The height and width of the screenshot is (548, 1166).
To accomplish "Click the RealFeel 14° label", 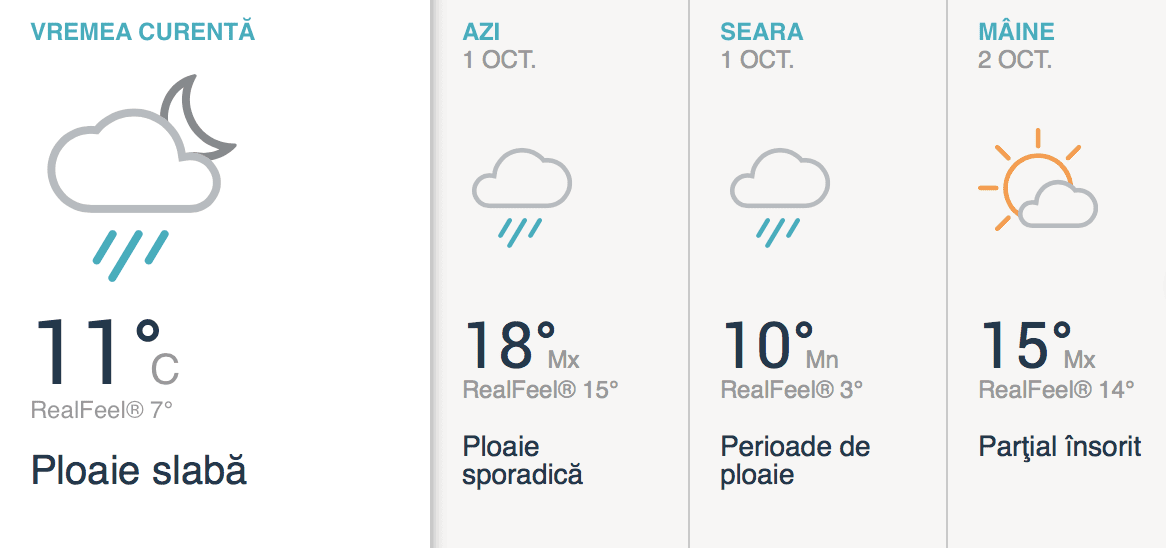I will [x=1057, y=389].
